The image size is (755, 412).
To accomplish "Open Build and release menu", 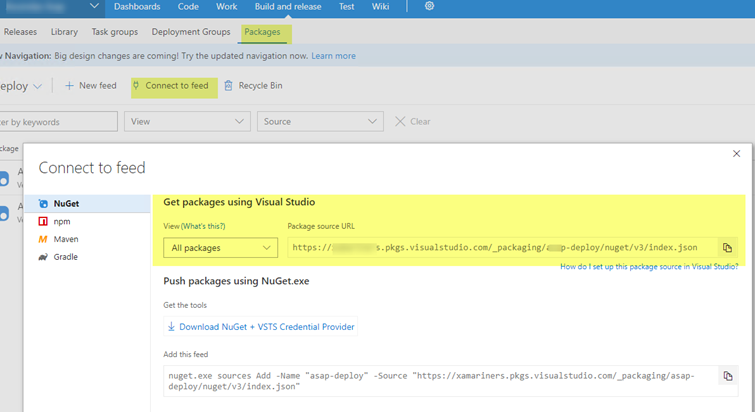I will pos(288,7).
